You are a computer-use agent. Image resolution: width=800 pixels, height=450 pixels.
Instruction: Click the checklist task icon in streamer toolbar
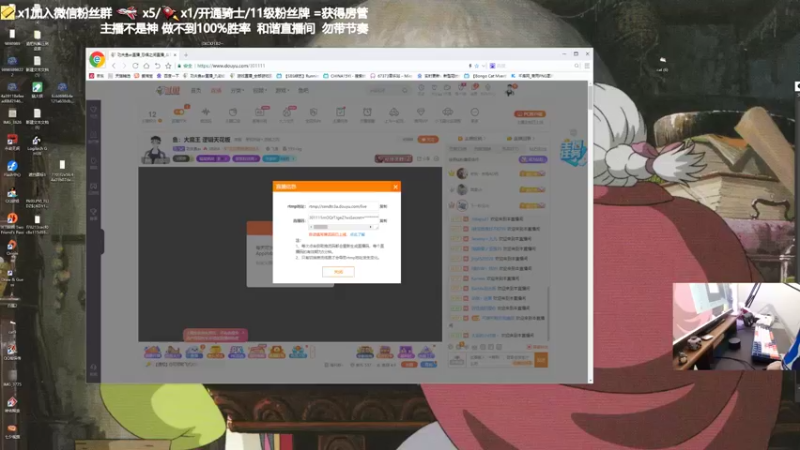pos(340,114)
